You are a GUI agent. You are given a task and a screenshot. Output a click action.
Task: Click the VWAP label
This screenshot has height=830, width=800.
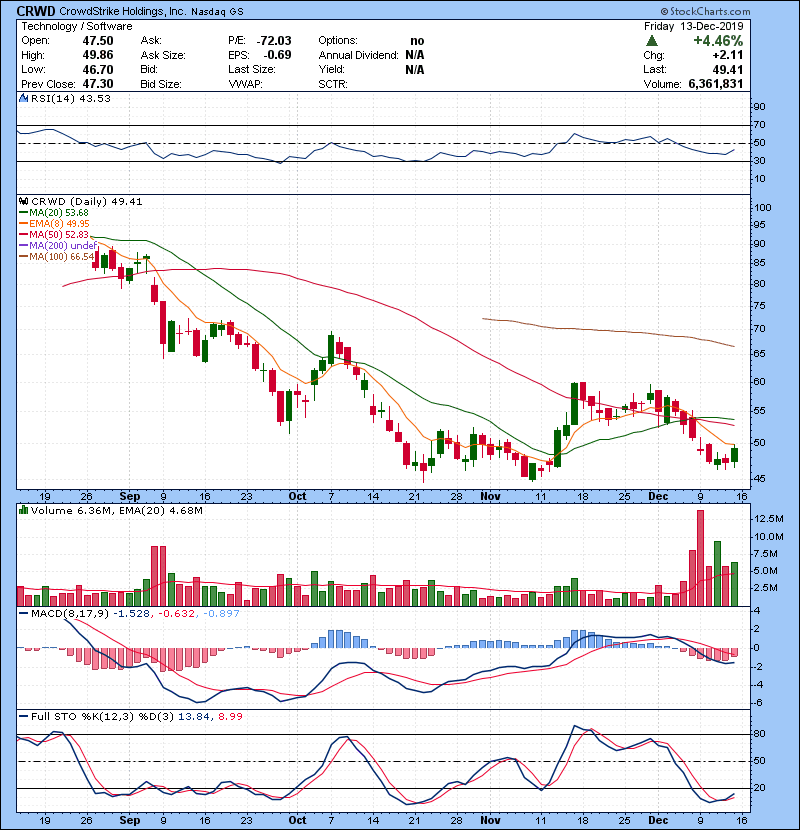(x=245, y=84)
